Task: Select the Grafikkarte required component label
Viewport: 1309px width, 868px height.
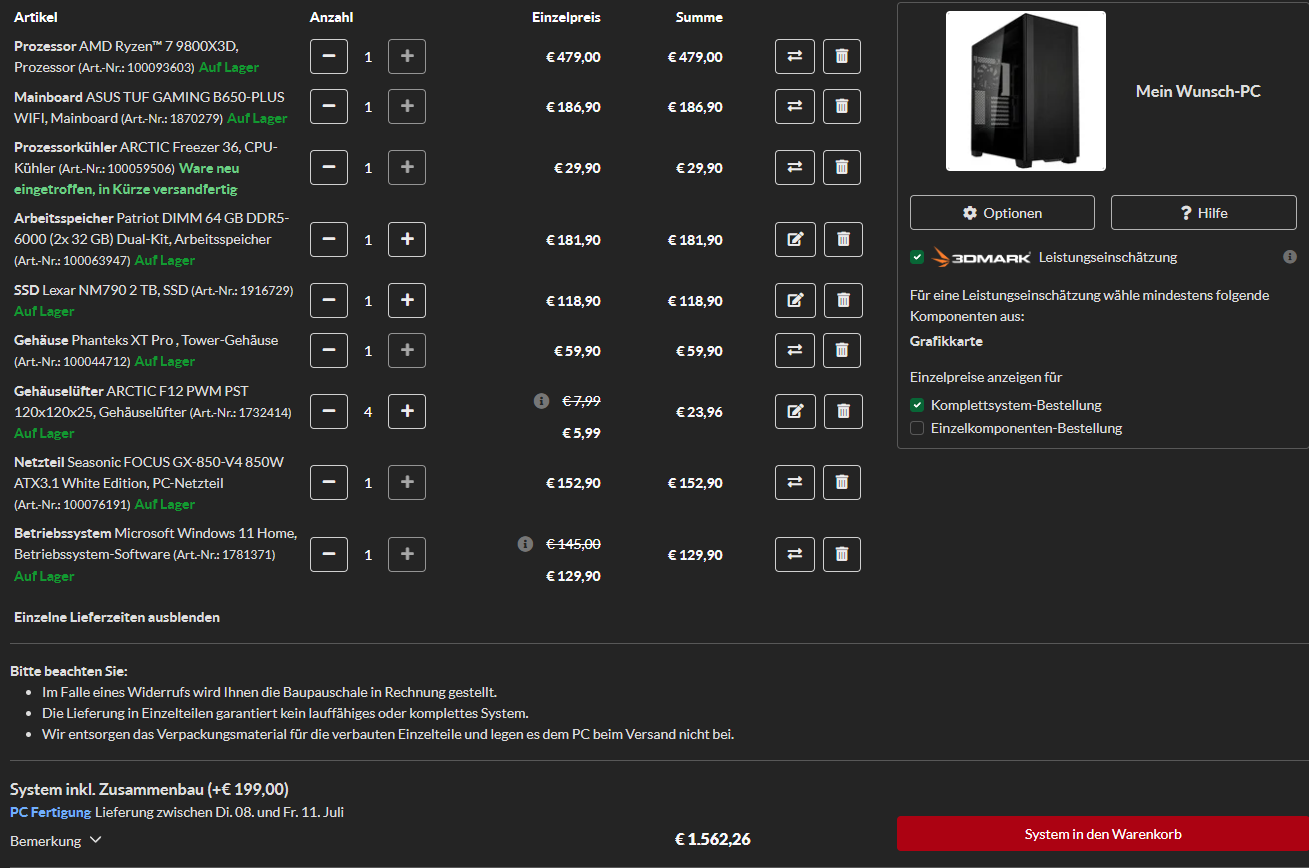Action: click(x=946, y=341)
